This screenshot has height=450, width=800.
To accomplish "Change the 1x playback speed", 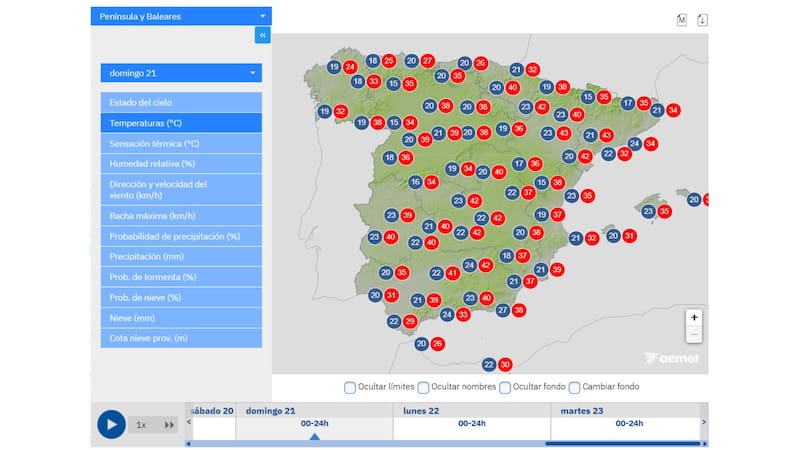I will pyautogui.click(x=141, y=424).
